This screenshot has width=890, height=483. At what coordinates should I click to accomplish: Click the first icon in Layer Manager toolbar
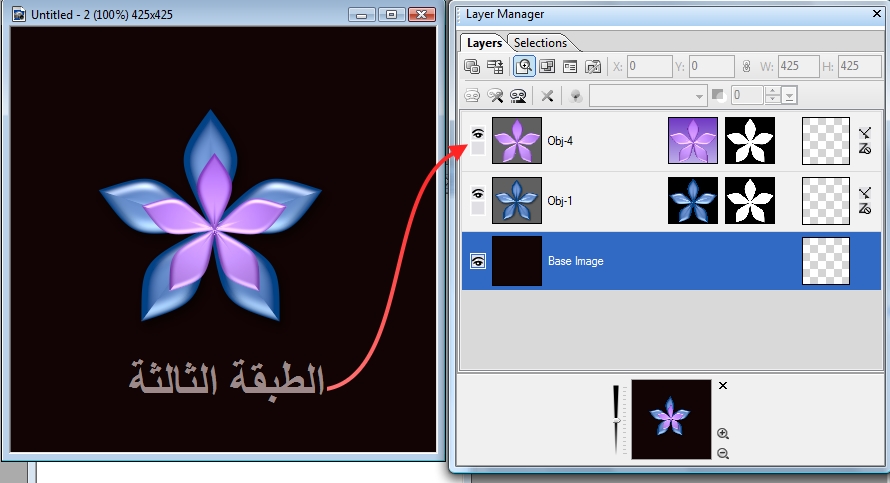coord(471,67)
